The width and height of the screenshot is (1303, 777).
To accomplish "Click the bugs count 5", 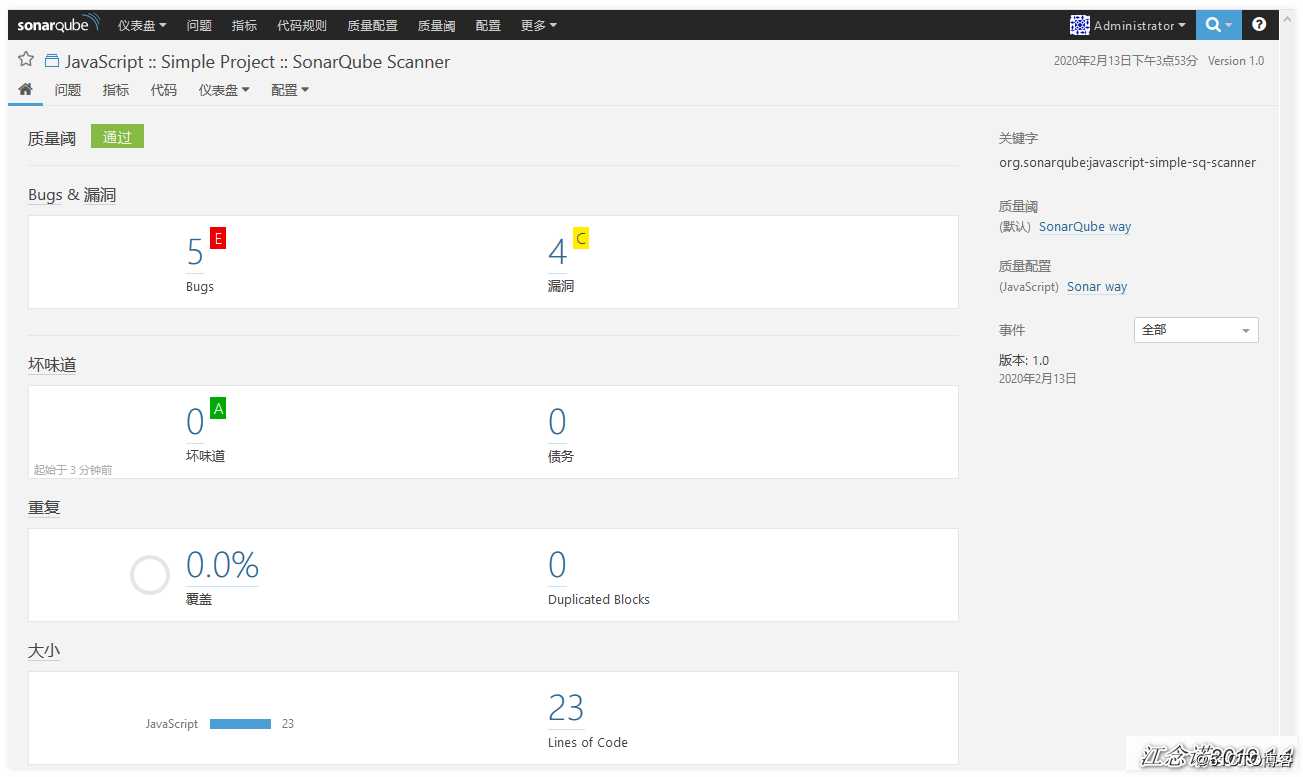I will (x=195, y=252).
